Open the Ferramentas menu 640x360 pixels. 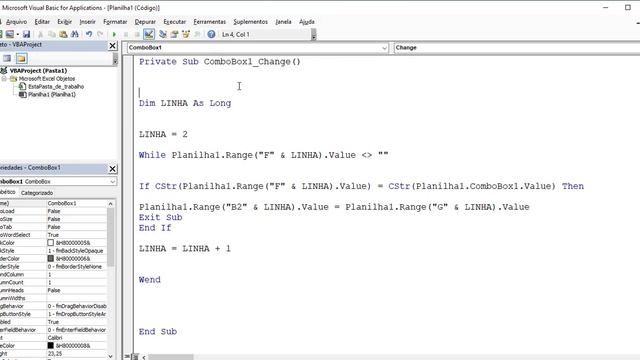pos(209,22)
